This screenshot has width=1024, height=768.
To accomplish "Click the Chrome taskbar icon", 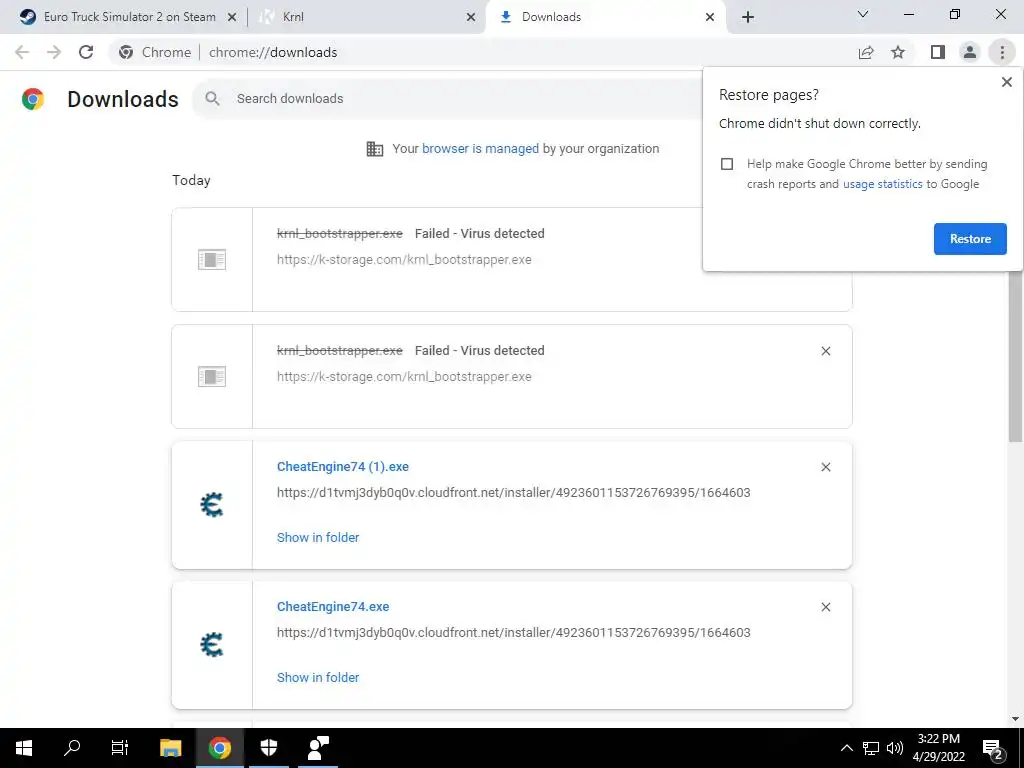I will (x=219, y=748).
